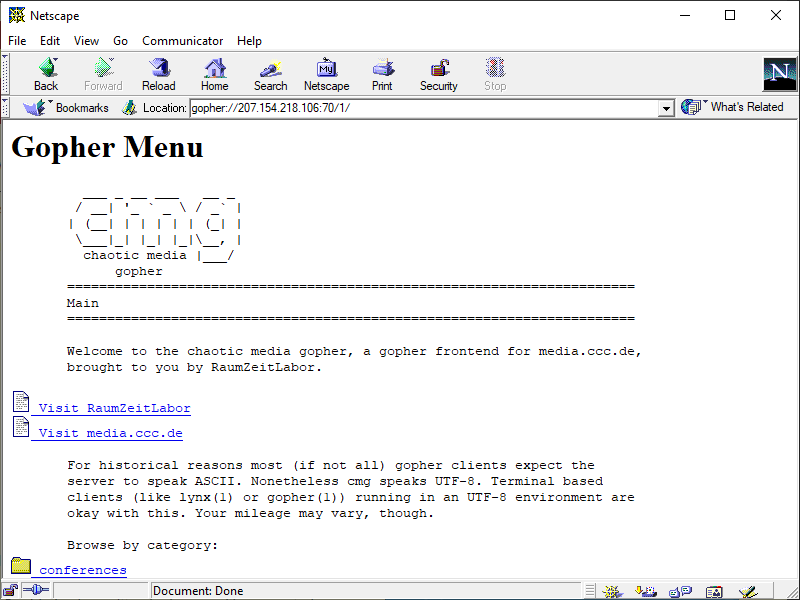800x600 pixels.
Task: Go to the Home page
Action: click(x=215, y=74)
